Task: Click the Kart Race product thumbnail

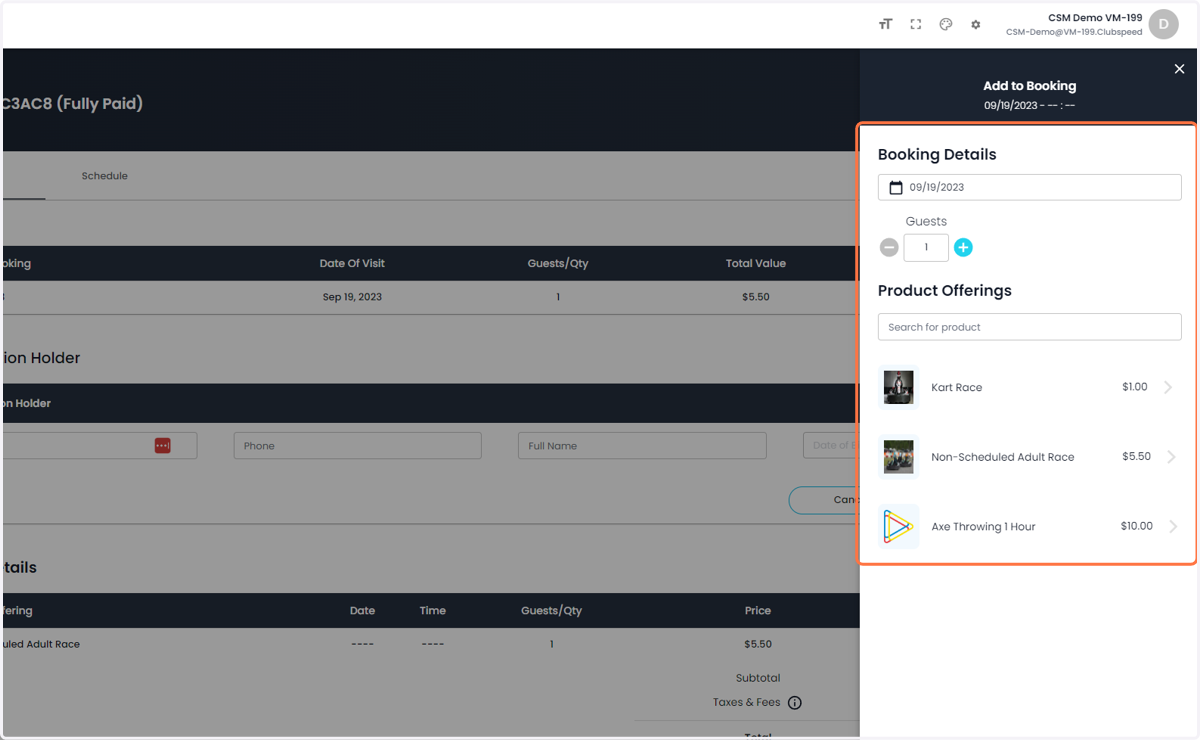Action: point(899,387)
